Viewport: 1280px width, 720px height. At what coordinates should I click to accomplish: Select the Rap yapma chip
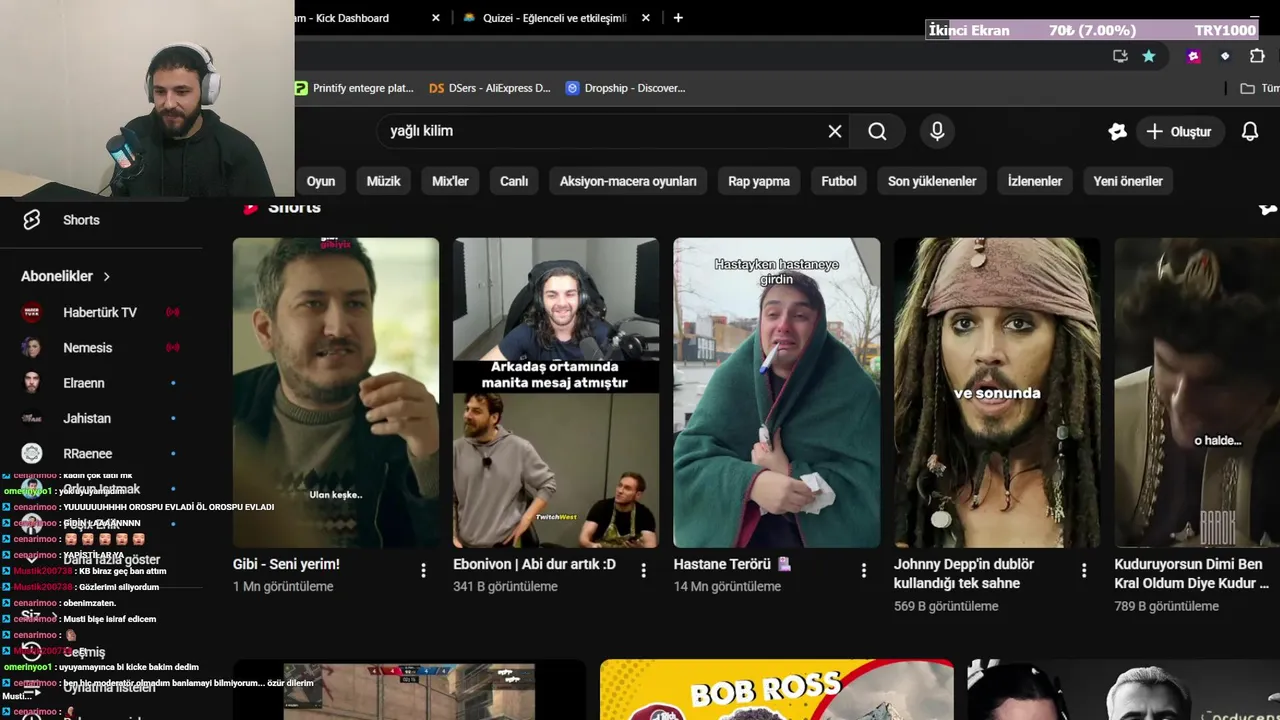759,181
